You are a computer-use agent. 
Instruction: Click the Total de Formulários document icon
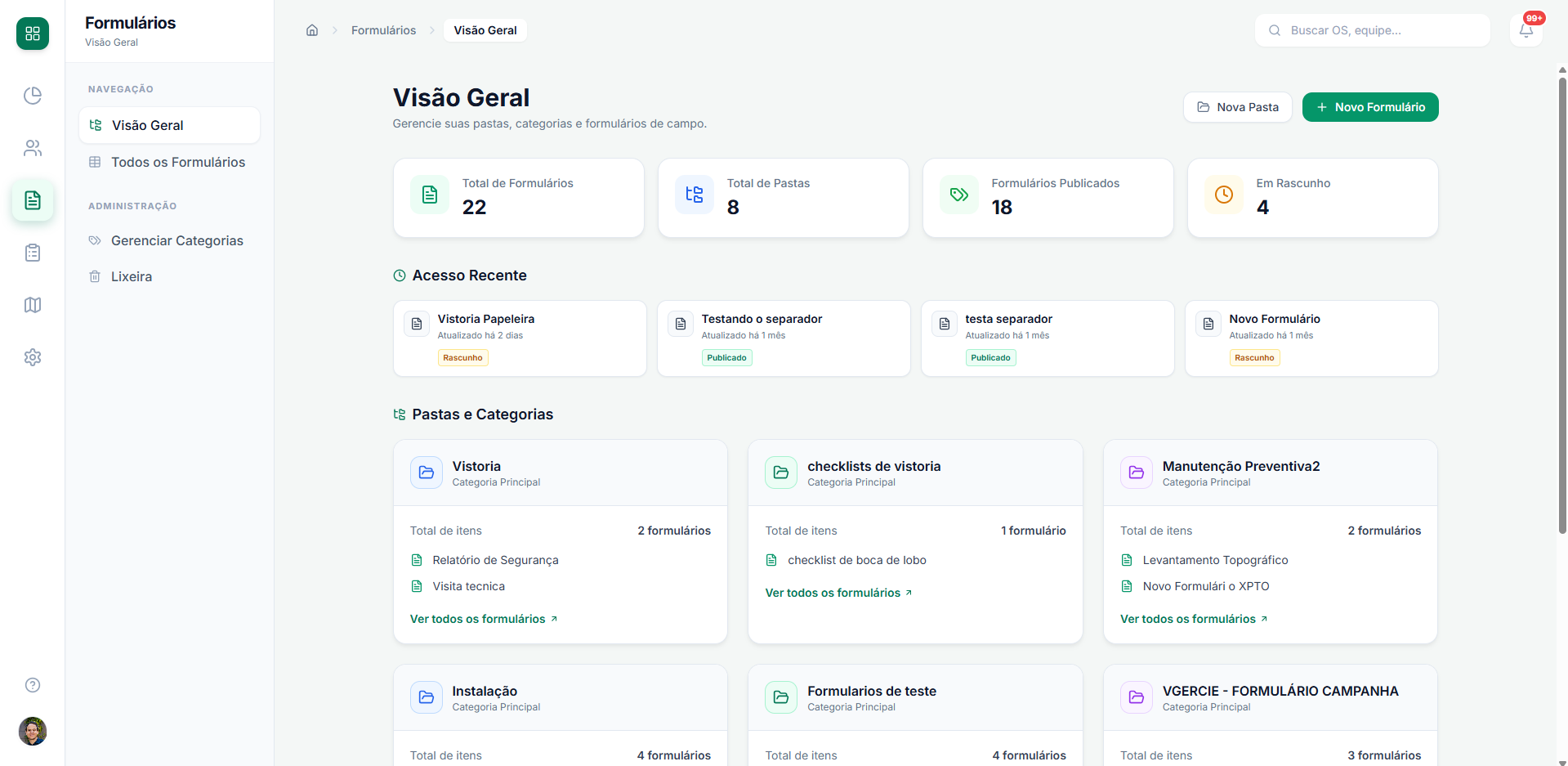tap(430, 195)
